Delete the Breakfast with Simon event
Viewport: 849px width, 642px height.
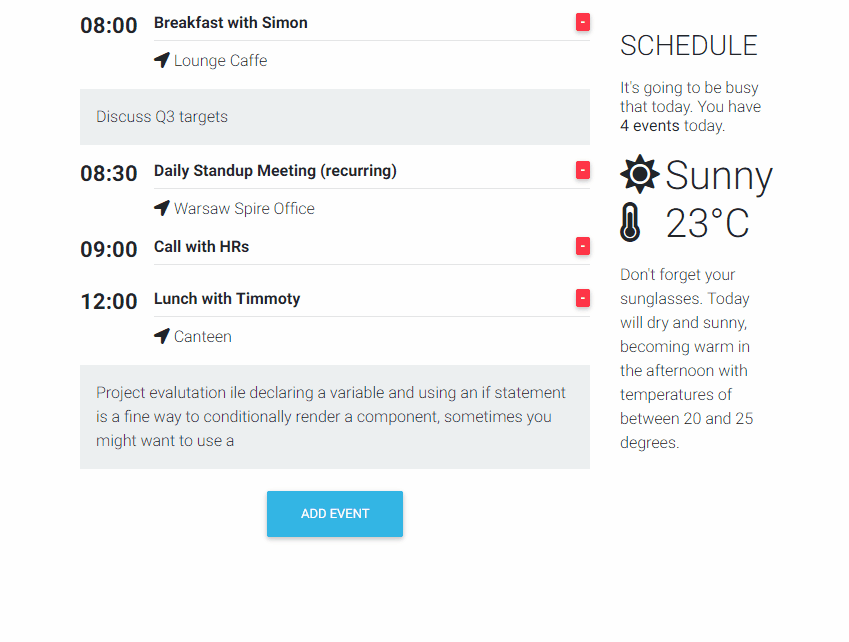click(x=583, y=22)
